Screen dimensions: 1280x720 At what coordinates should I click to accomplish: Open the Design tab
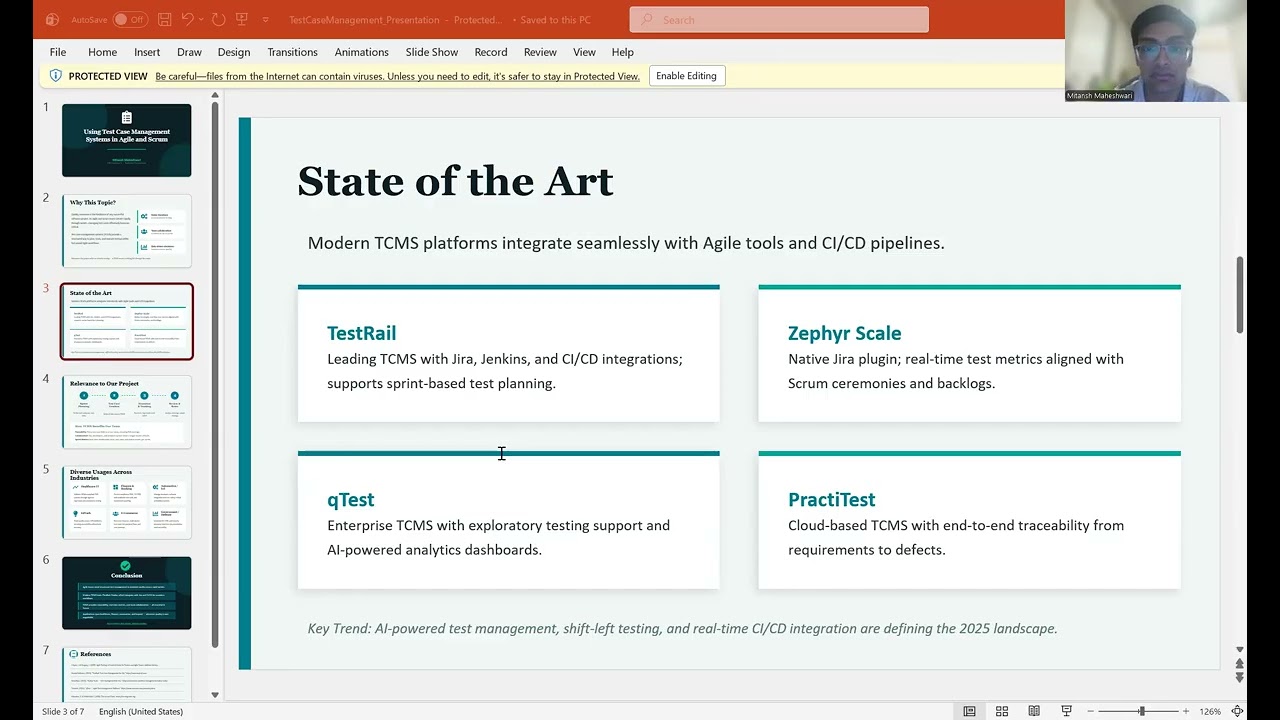pos(234,52)
